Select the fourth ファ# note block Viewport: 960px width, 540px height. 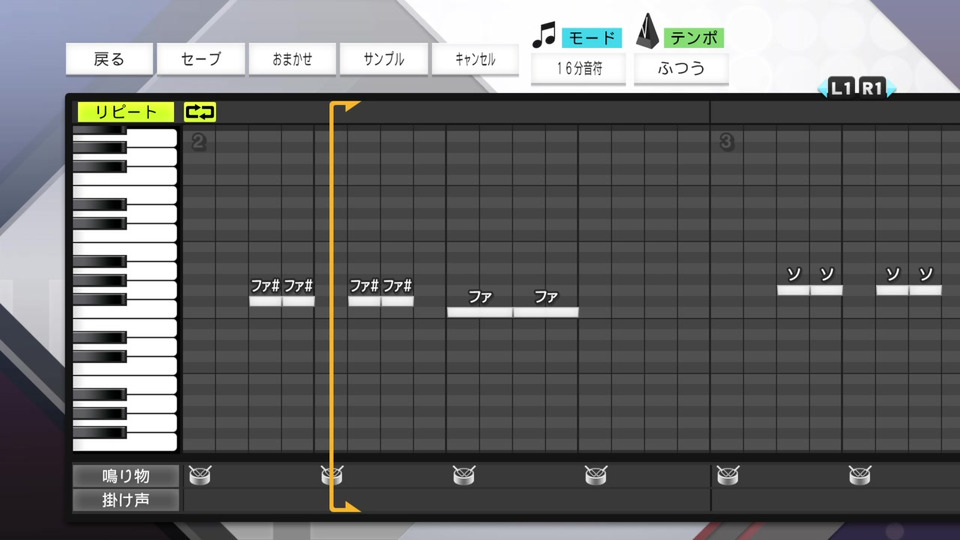(x=397, y=301)
